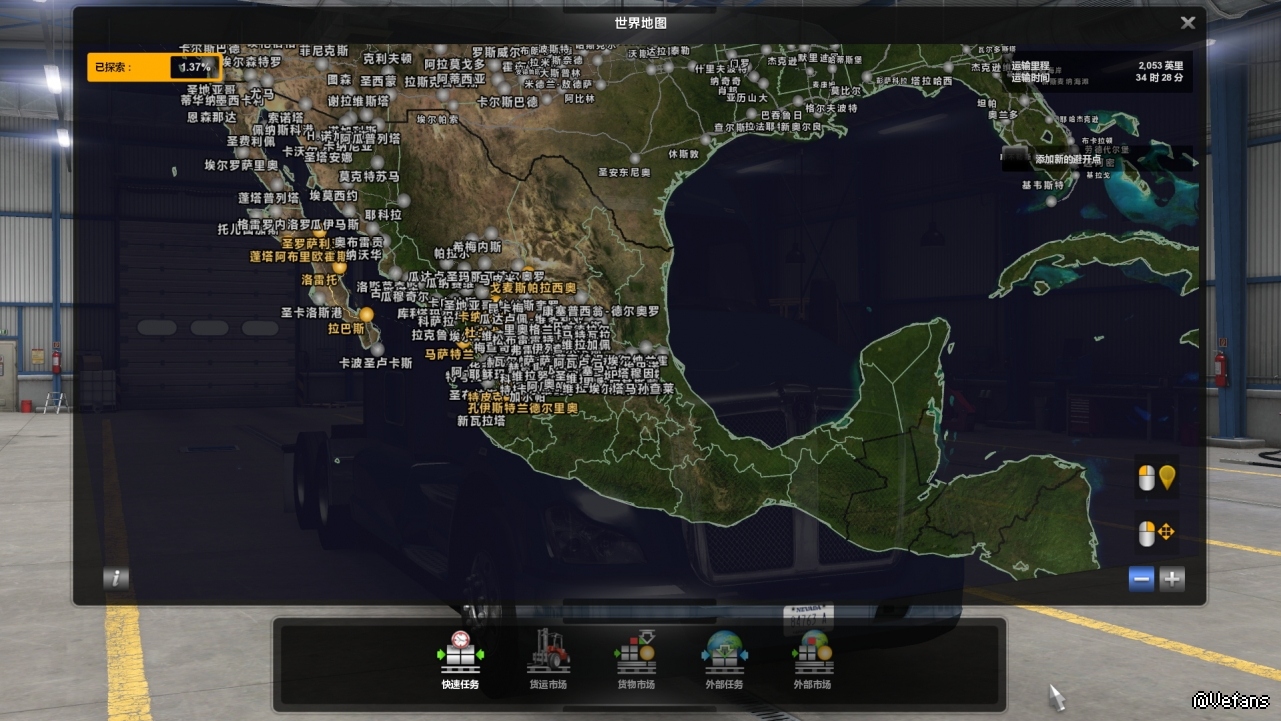This screenshot has height=721, width=1281.
Task: Select the 新瓦拉塔 city label
Action: coord(482,421)
